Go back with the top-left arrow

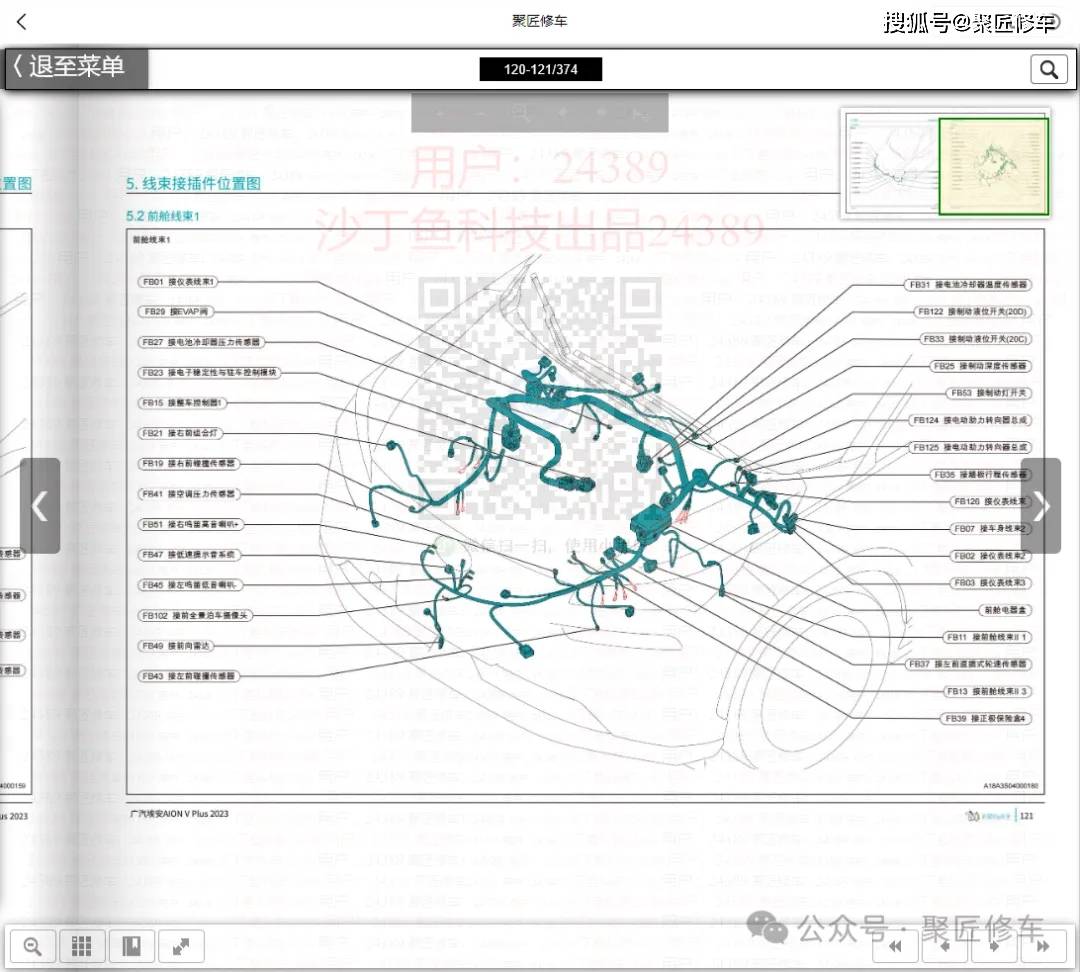[21, 22]
